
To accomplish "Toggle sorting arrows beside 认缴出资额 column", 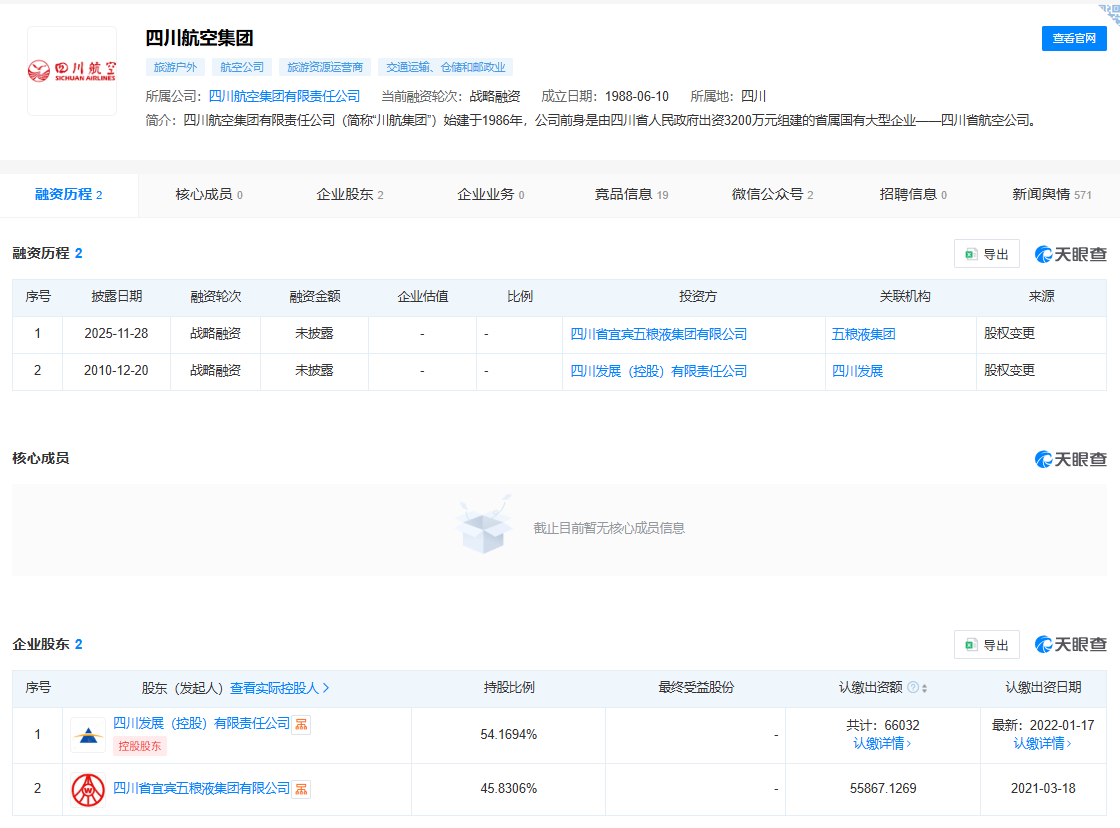I will click(x=924, y=688).
